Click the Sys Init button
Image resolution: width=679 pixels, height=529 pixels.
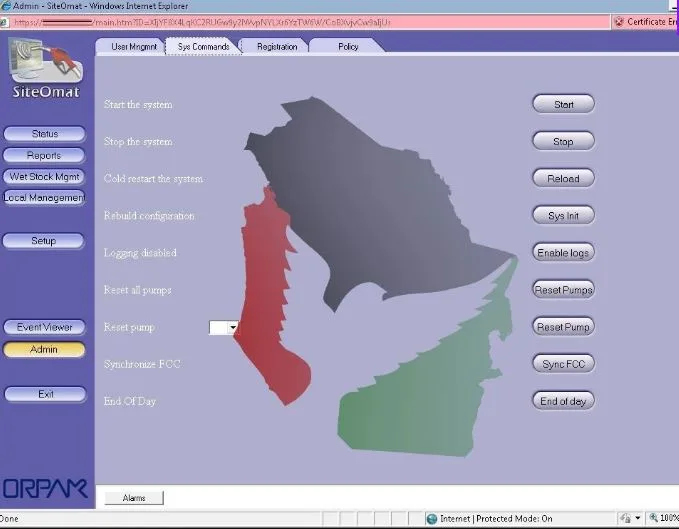click(563, 215)
